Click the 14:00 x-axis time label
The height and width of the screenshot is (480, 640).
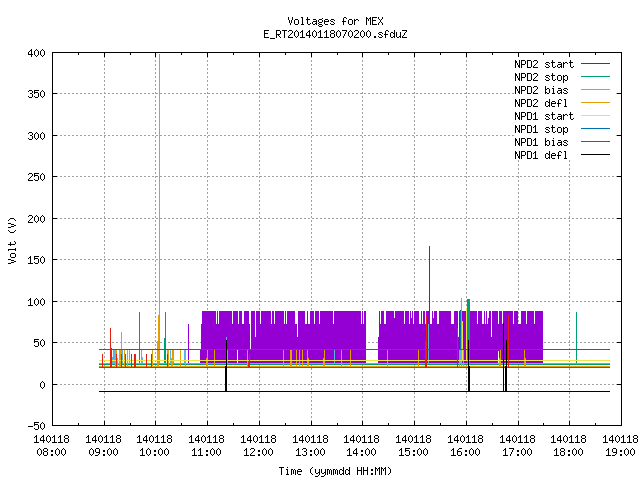pos(362,452)
